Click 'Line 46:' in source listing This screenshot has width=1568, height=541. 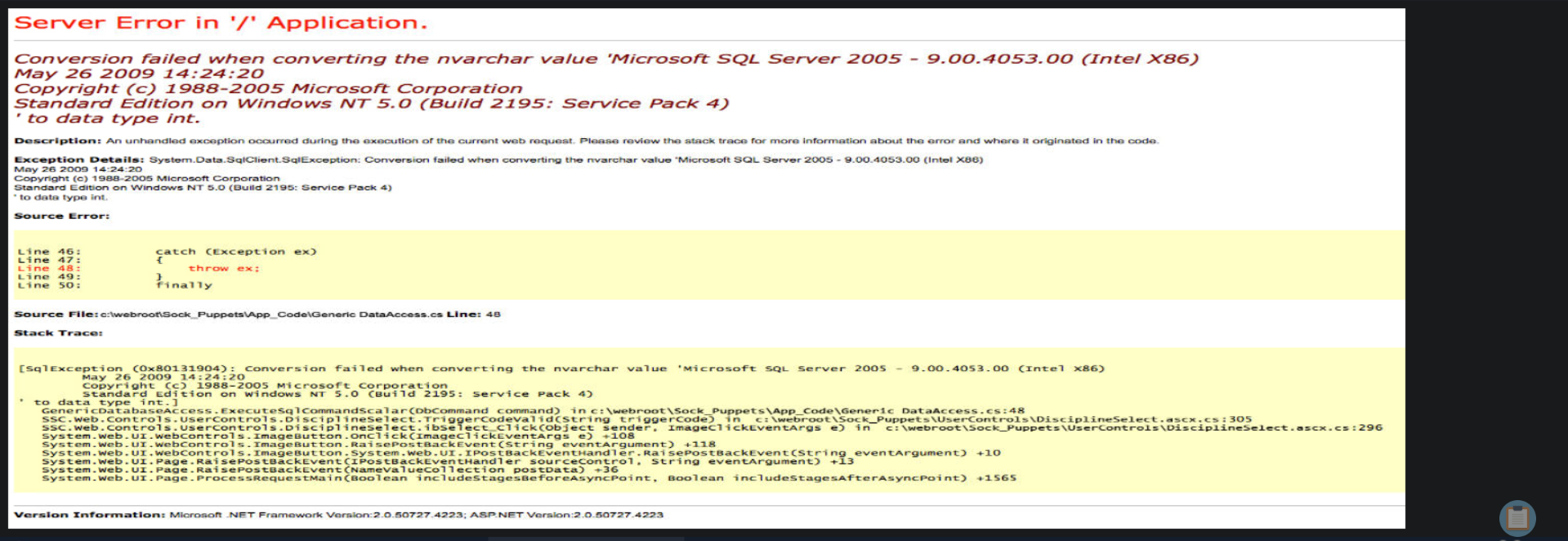point(49,252)
